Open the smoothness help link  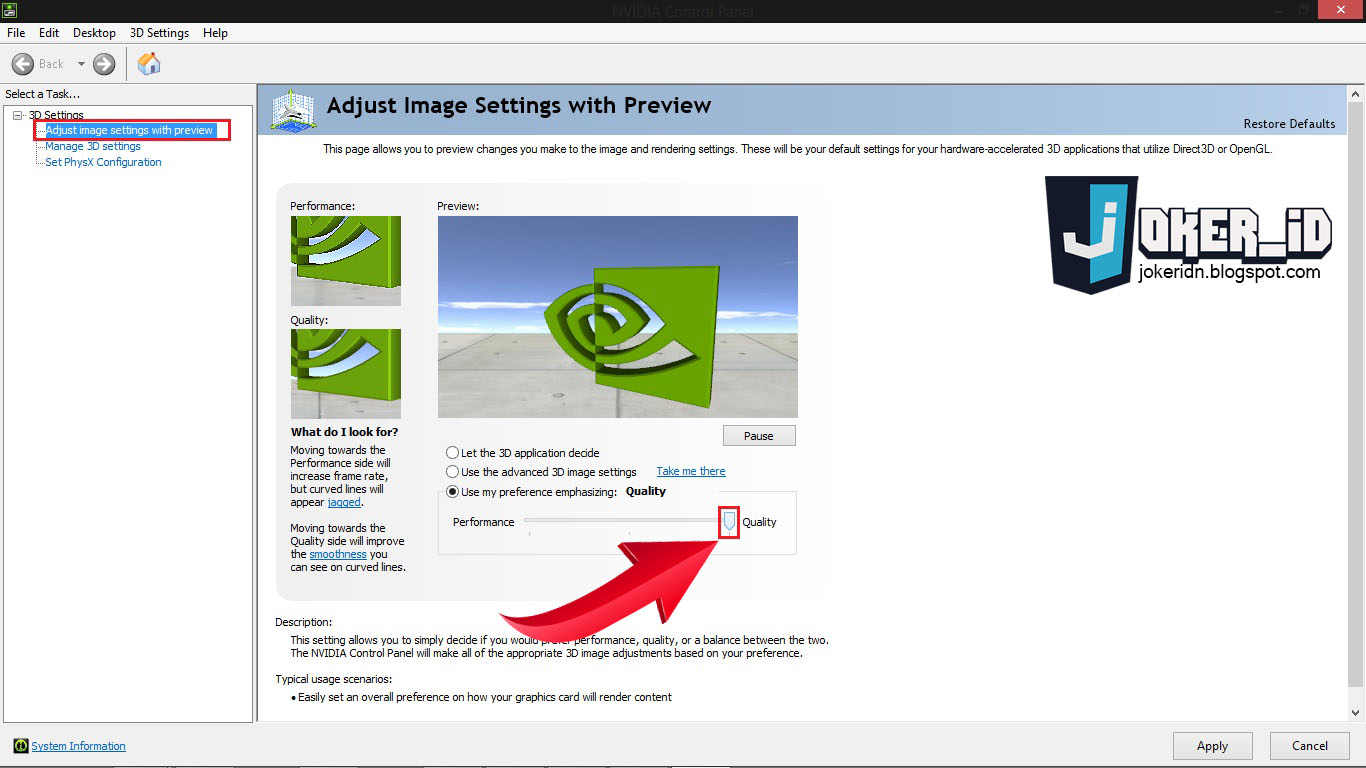pyautogui.click(x=338, y=554)
